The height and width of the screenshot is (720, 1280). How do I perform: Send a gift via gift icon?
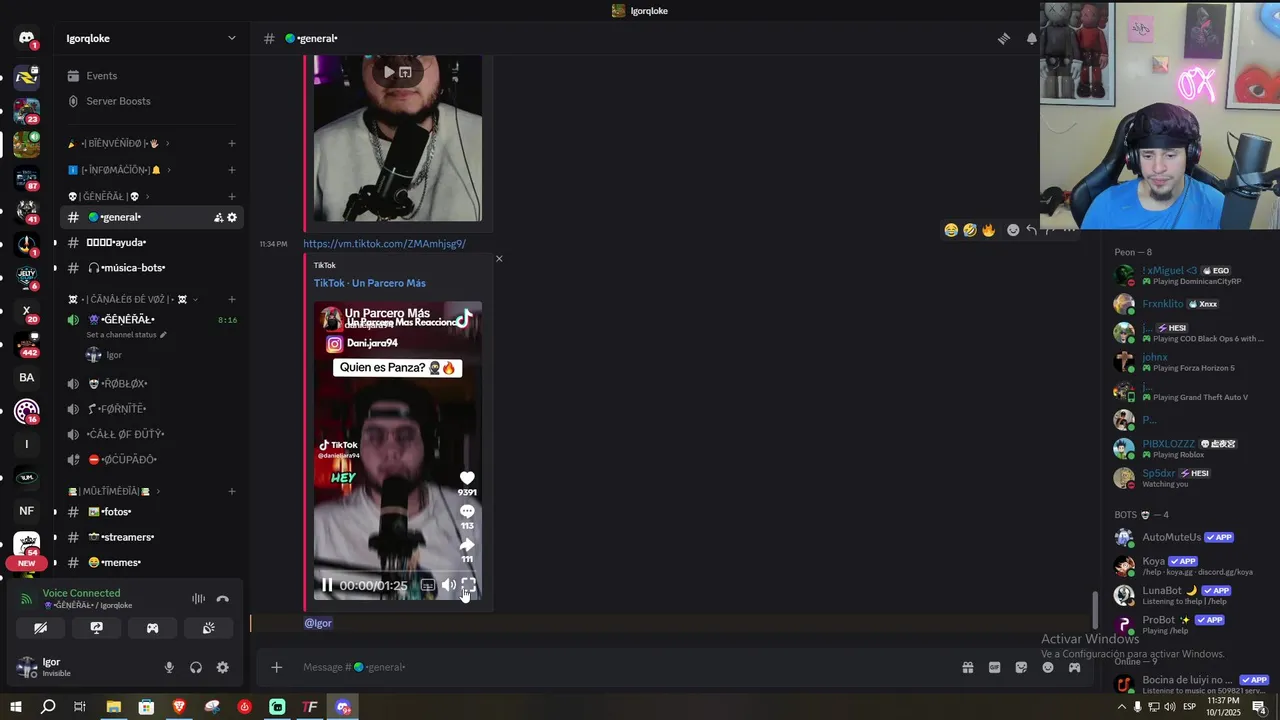pyautogui.click(x=968, y=668)
